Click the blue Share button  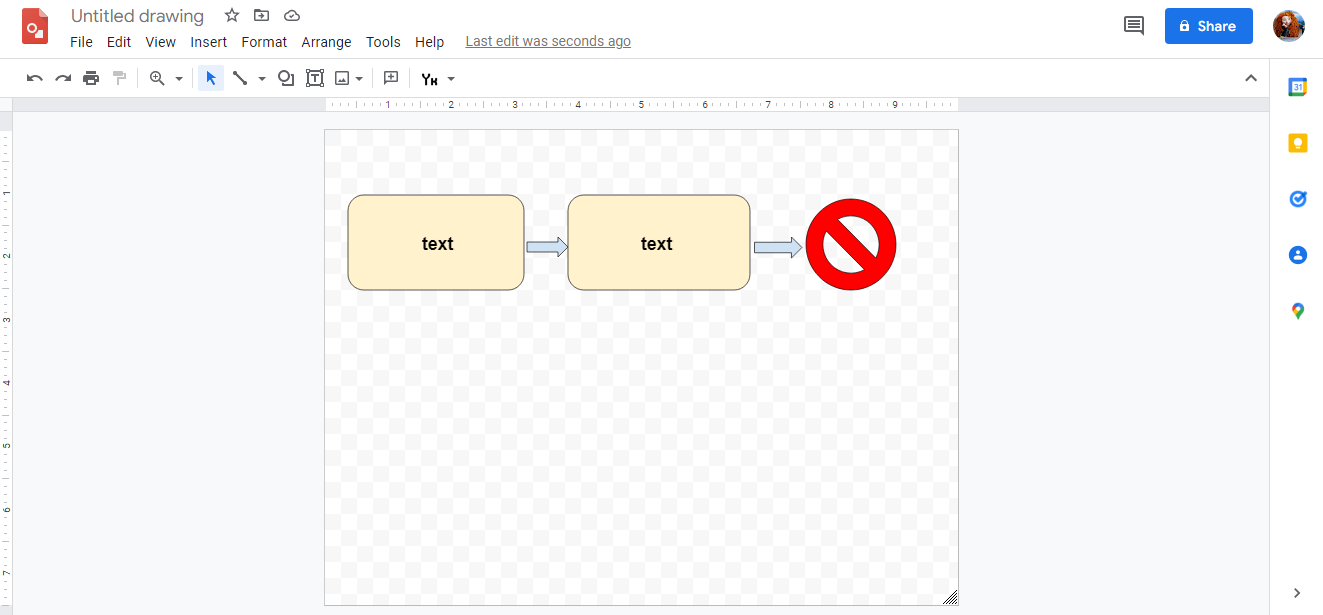click(x=1208, y=26)
